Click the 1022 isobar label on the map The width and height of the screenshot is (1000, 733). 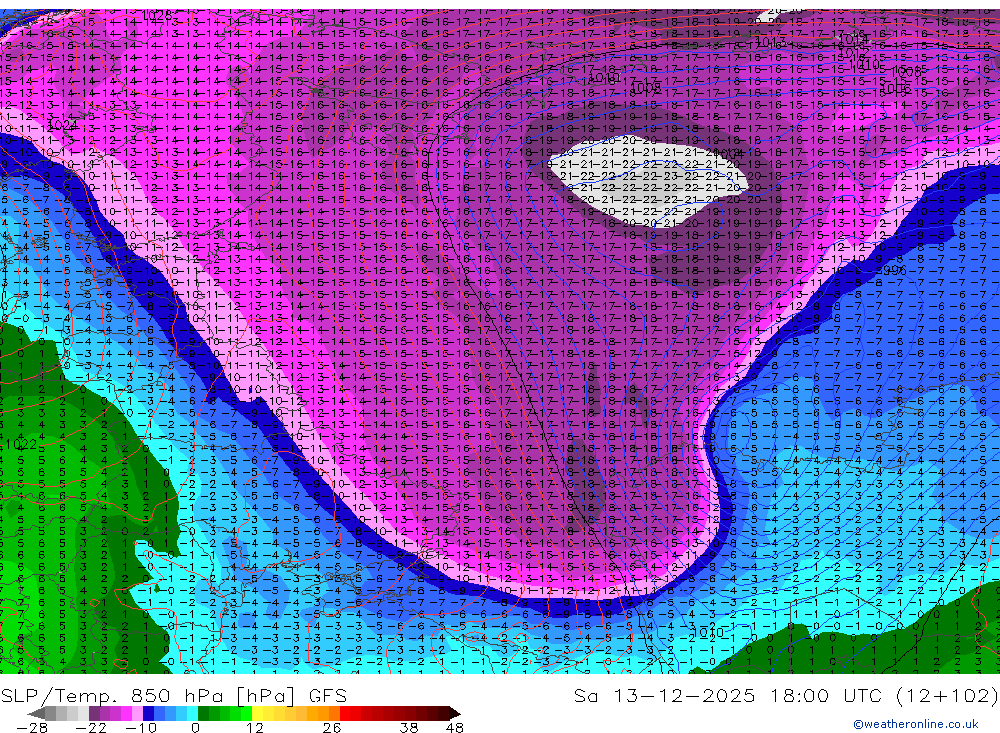(x=22, y=443)
